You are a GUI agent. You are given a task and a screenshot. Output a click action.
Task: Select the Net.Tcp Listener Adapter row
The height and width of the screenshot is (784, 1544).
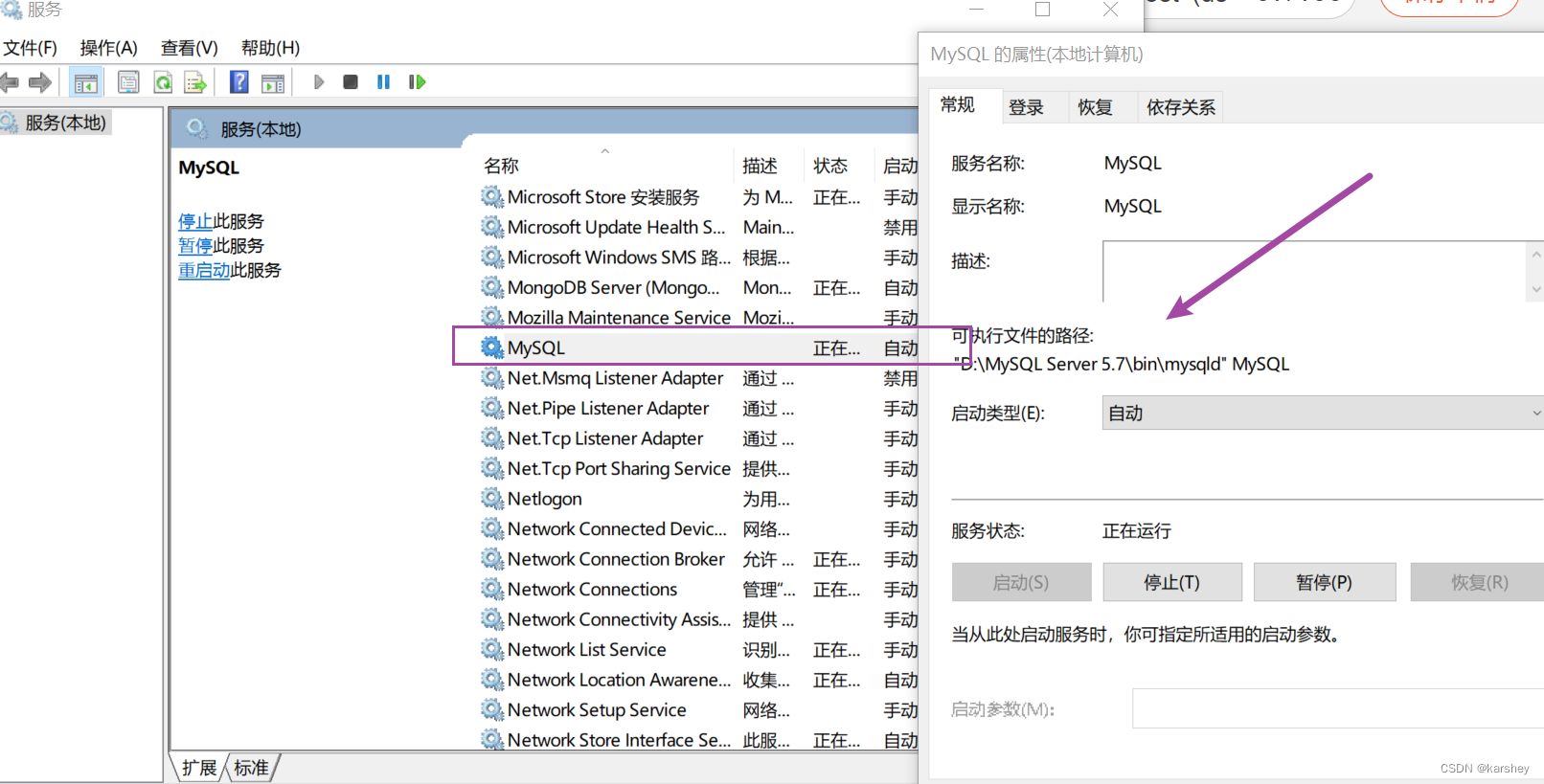click(x=699, y=438)
